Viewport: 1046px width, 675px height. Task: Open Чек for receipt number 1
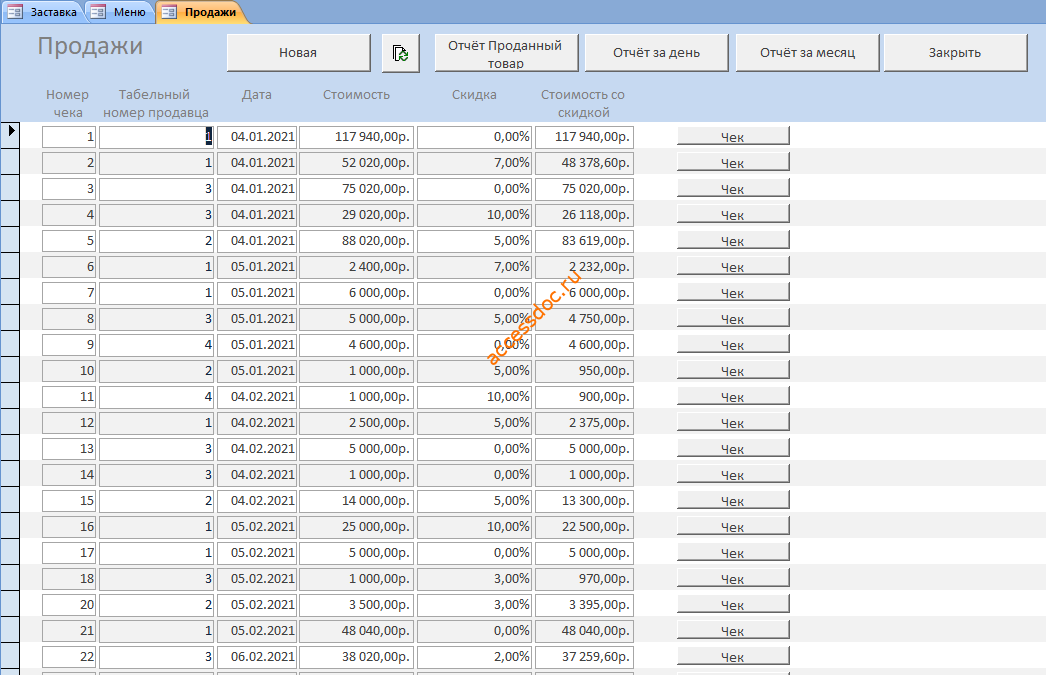pyautogui.click(x=733, y=137)
